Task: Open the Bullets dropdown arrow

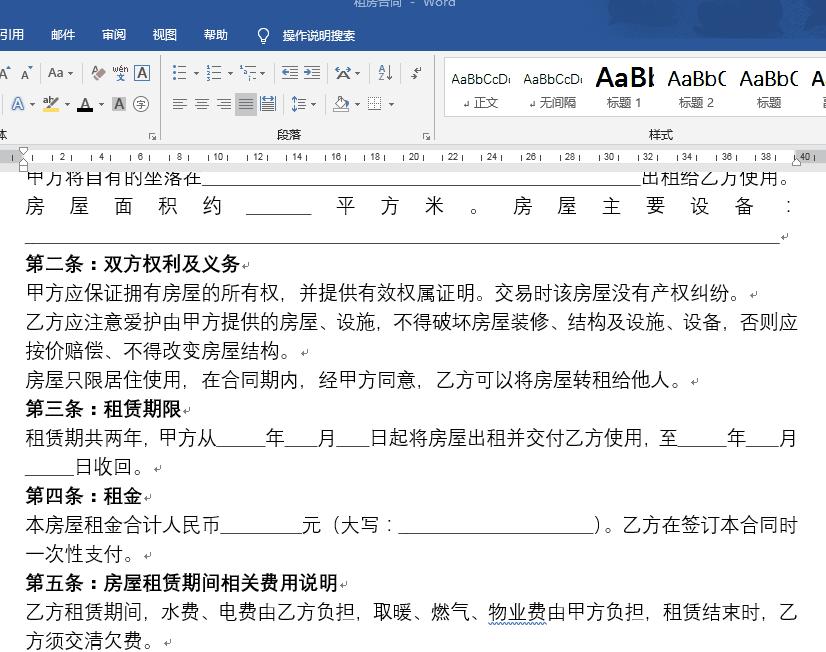Action: point(195,72)
